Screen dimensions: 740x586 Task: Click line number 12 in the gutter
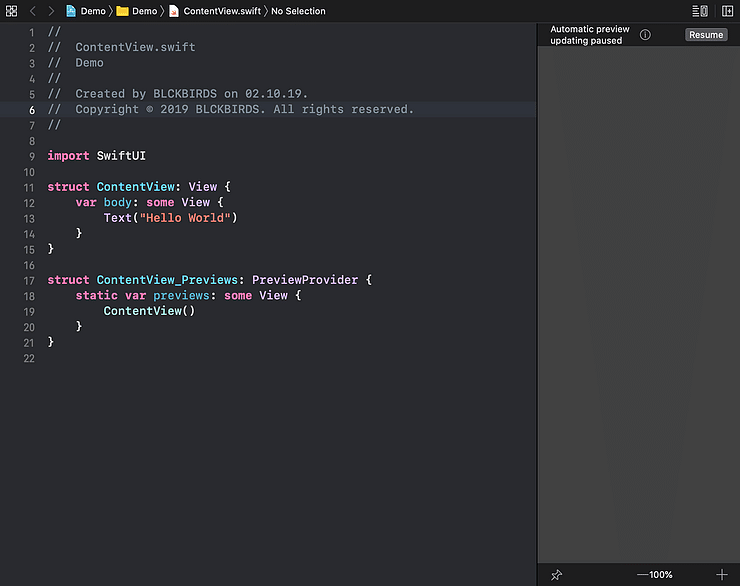click(29, 202)
